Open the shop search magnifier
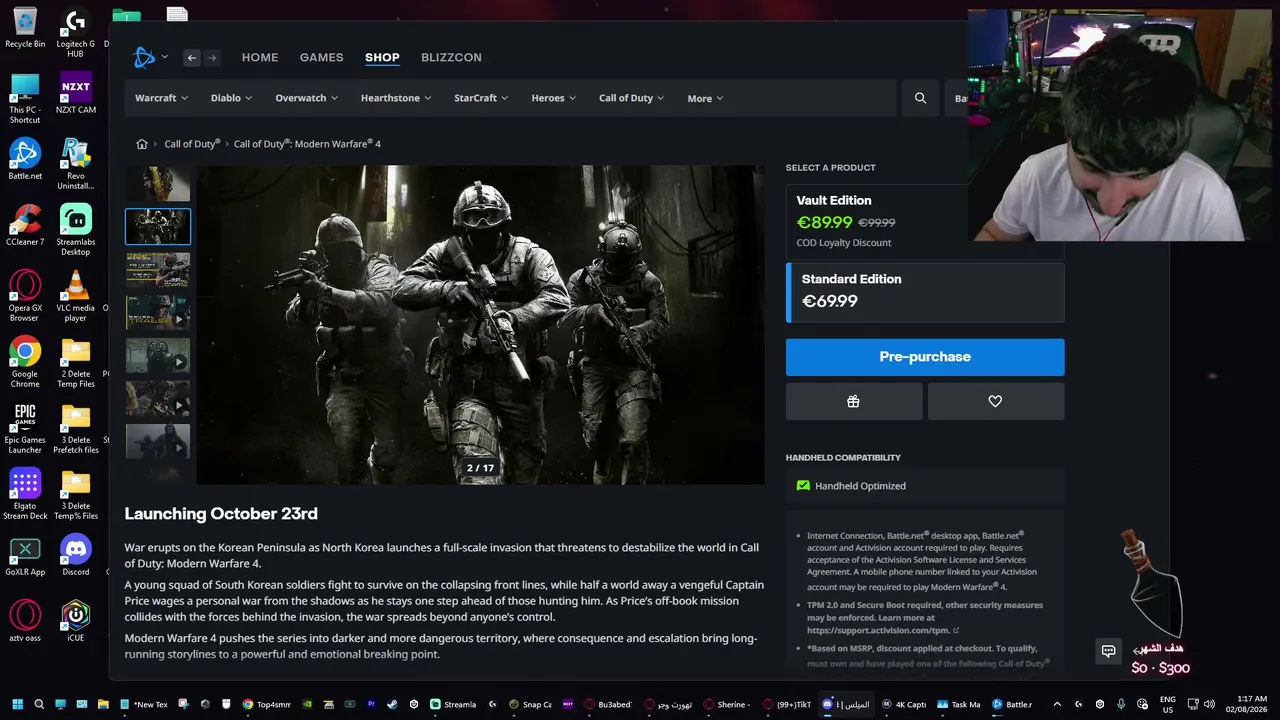Viewport: 1280px width, 720px height. click(x=920, y=98)
